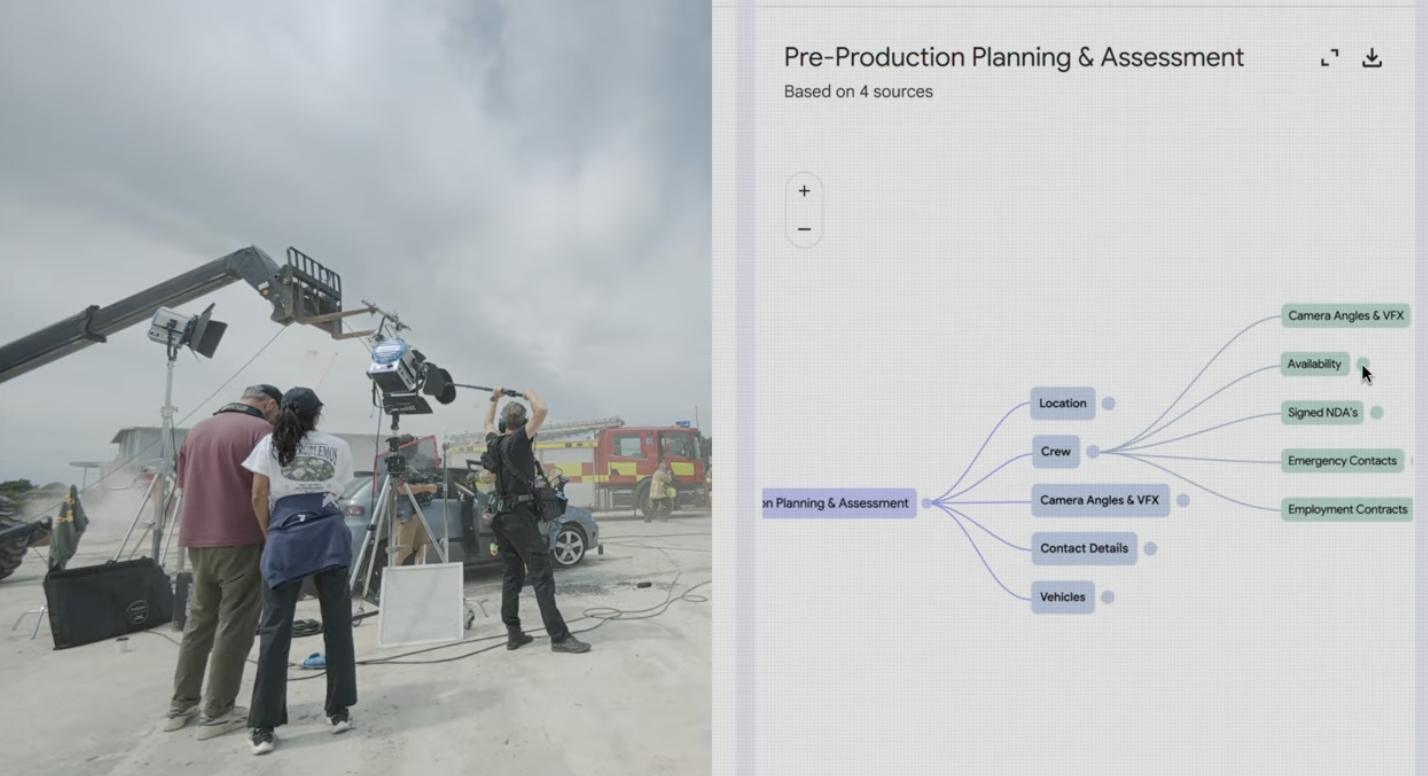
Task: Click the green Camera Angles & VFX node
Action: click(1345, 316)
